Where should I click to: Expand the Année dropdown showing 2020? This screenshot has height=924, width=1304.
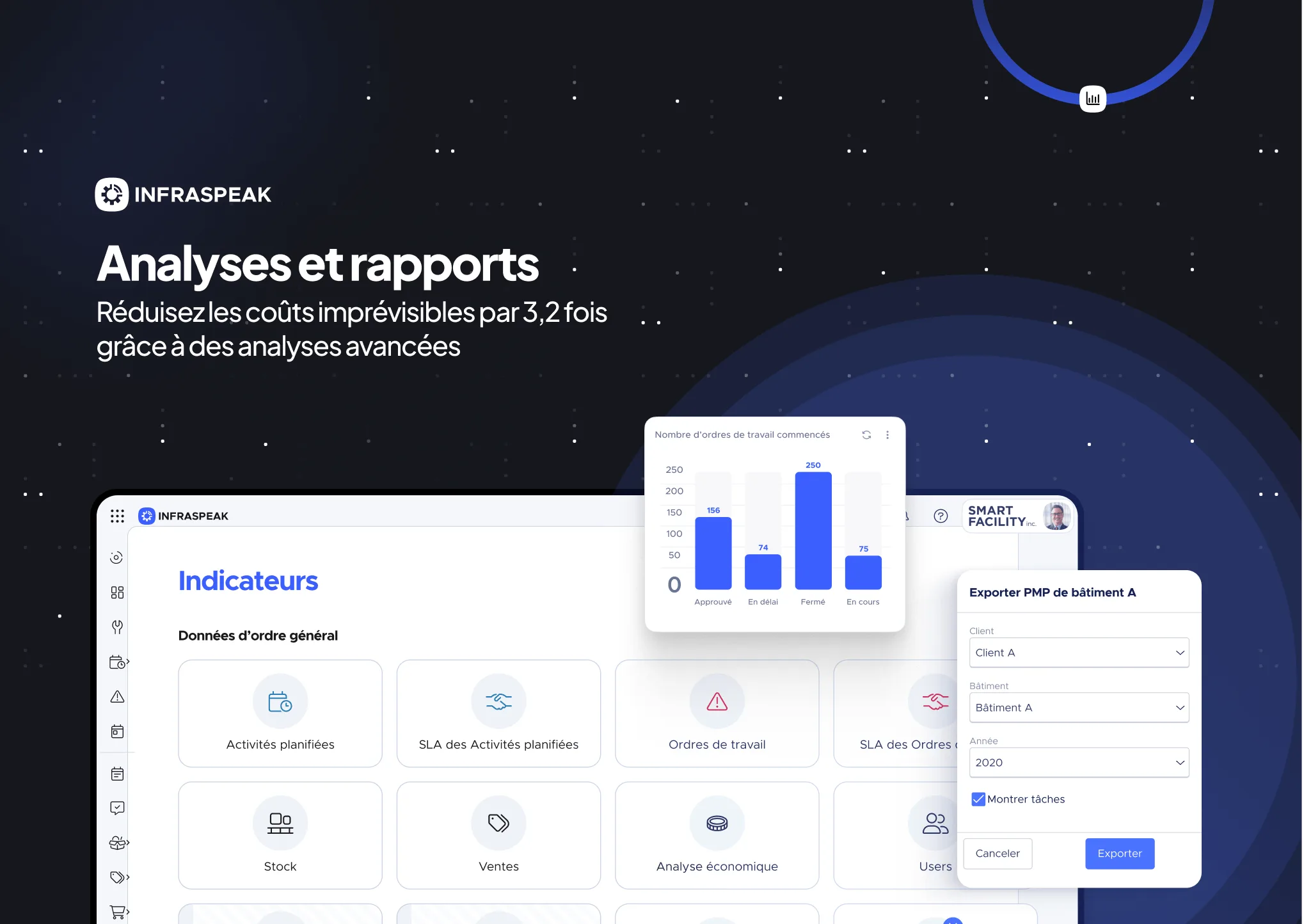(x=1079, y=763)
